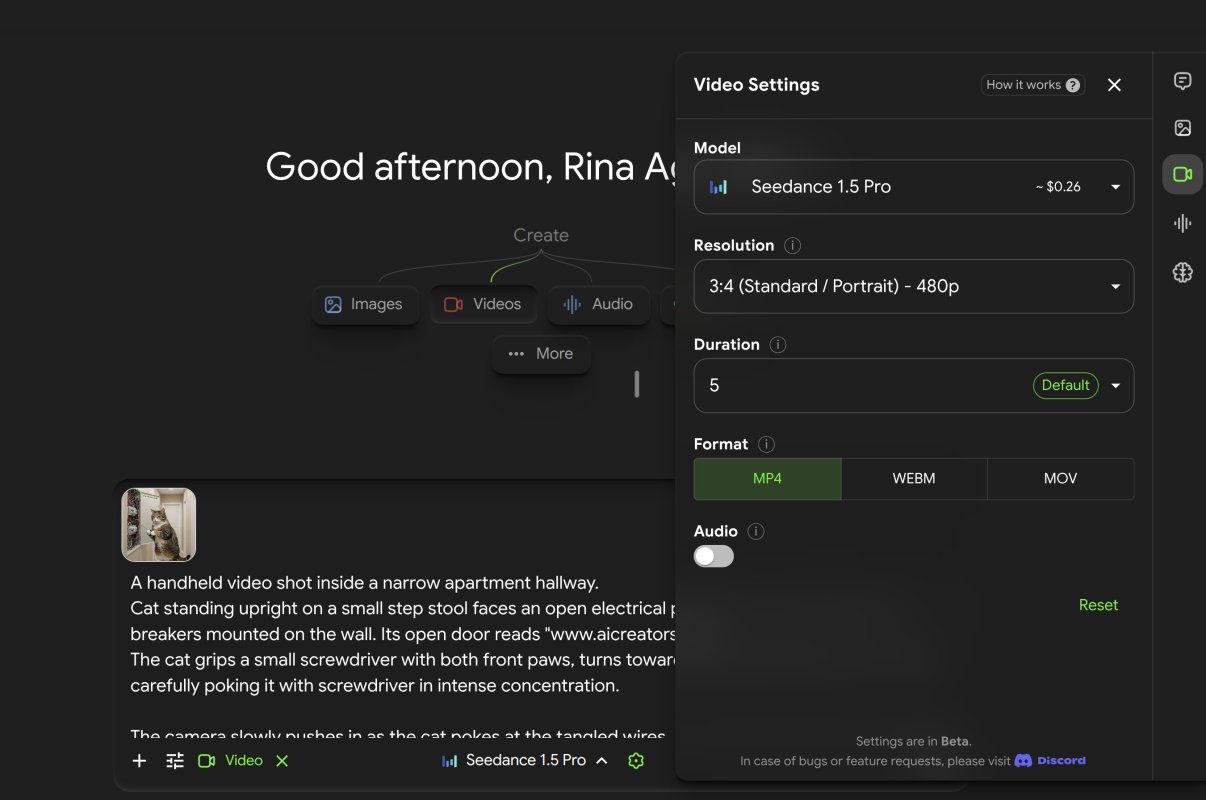Click the green gear icon near Seedance
1206x800 pixels.
[636, 760]
